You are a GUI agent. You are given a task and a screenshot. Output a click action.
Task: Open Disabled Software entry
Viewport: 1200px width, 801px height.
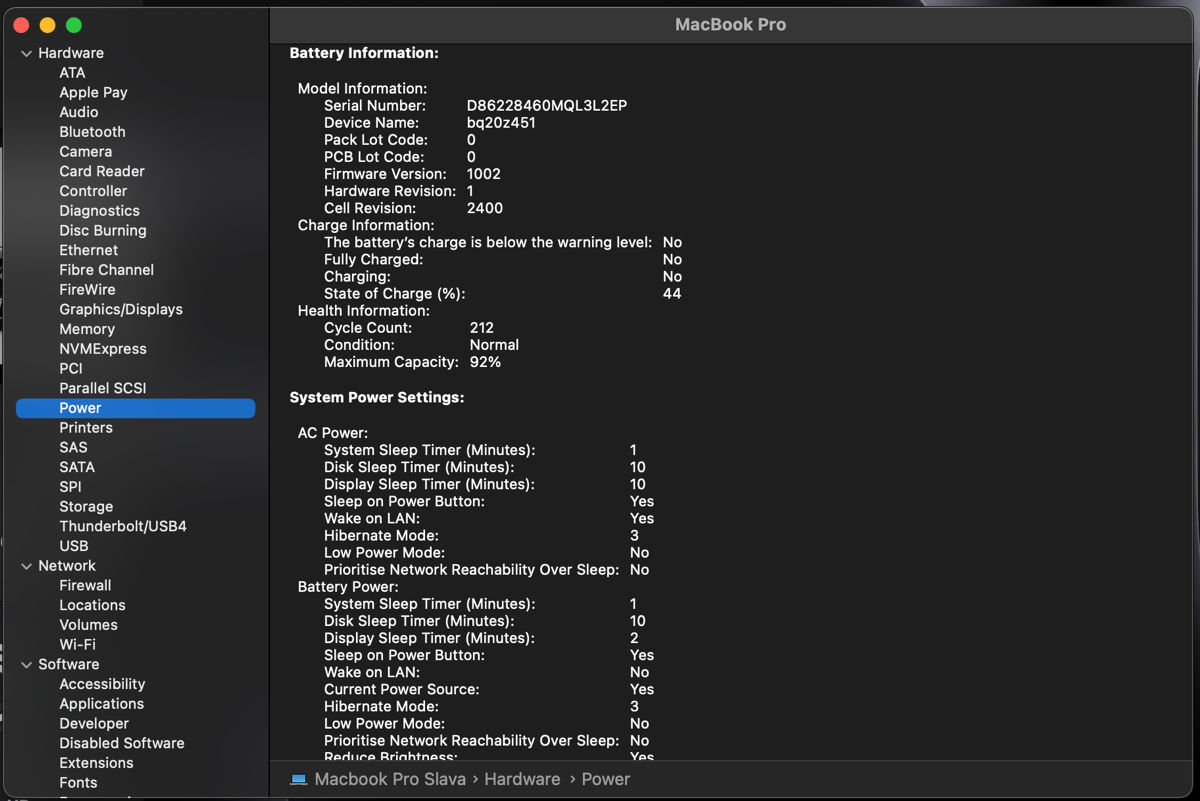point(122,743)
